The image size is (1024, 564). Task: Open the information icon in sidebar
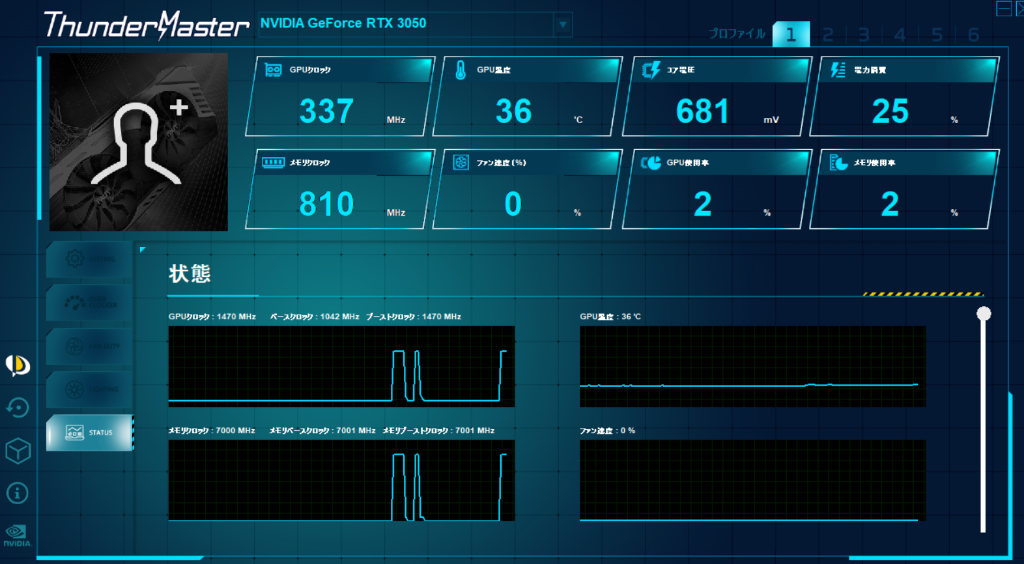17,493
